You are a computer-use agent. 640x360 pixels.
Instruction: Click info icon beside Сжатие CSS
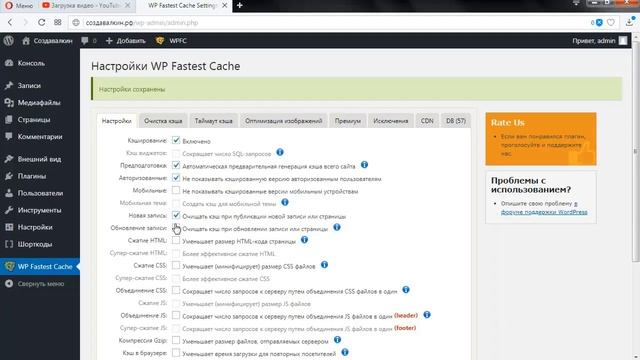click(x=324, y=265)
